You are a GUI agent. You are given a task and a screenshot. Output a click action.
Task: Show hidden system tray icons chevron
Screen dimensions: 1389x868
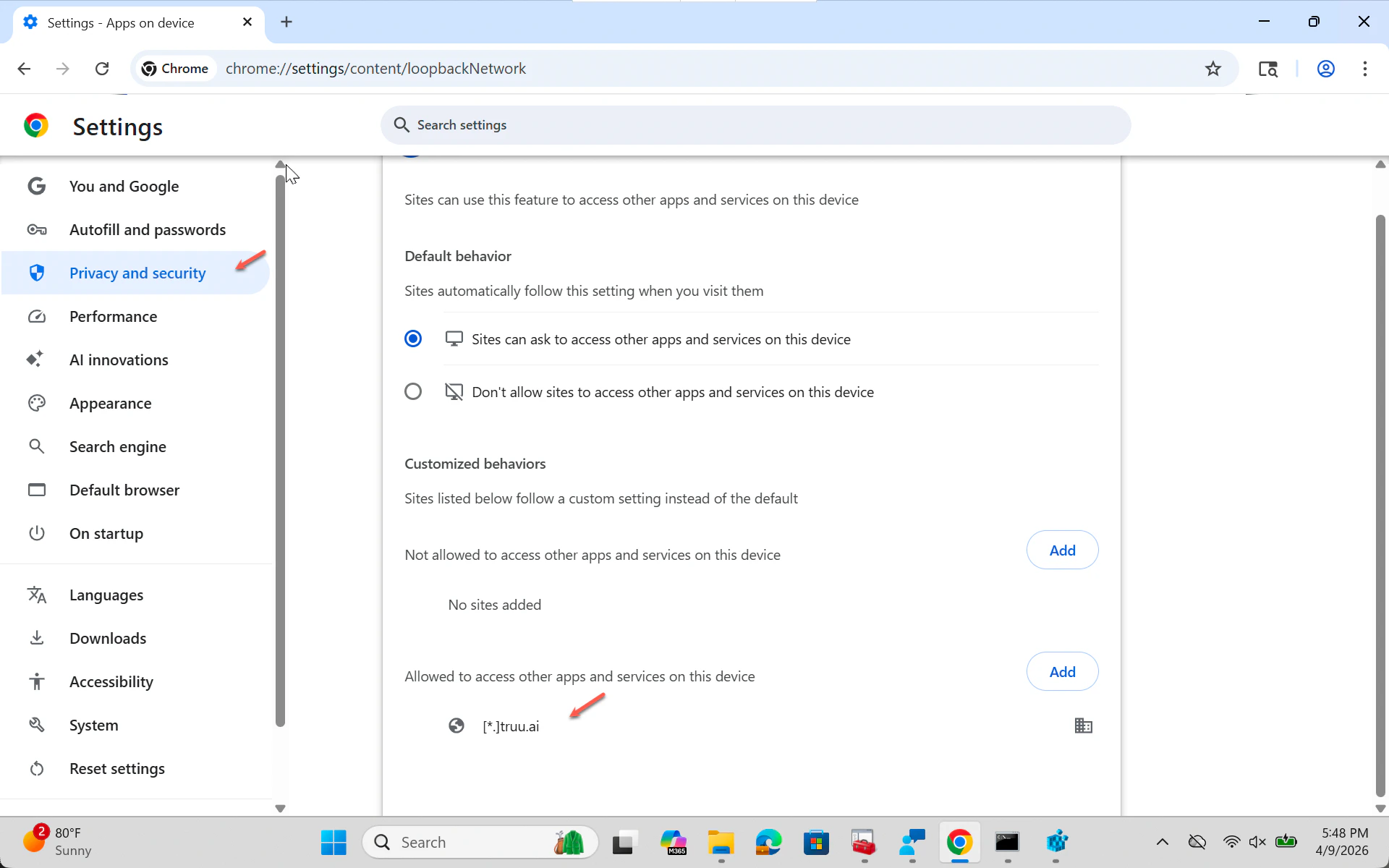click(x=1162, y=842)
